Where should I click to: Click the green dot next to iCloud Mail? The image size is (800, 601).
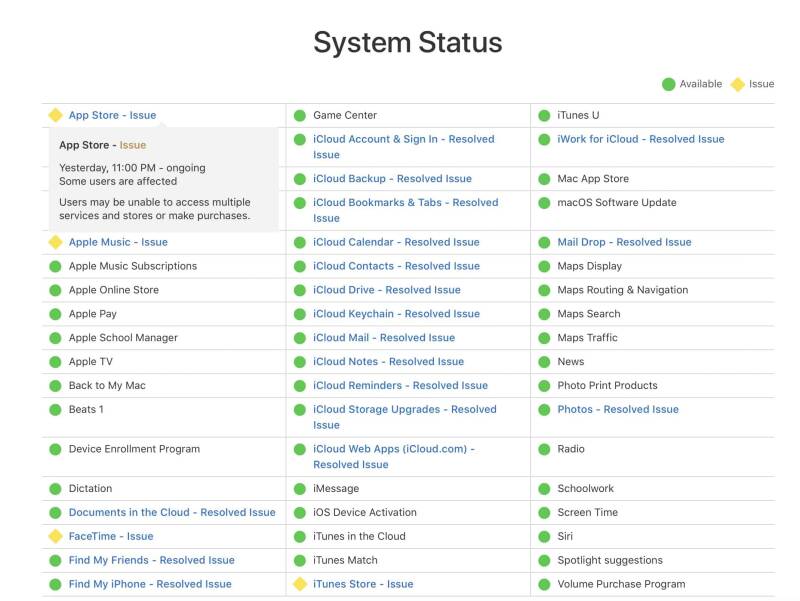coord(300,338)
